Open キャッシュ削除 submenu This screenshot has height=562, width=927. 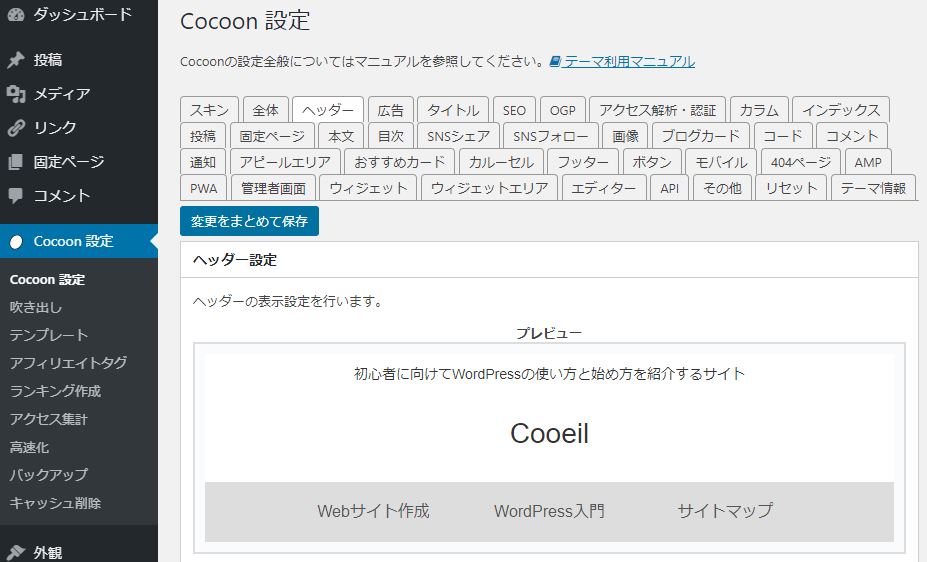[x=55, y=503]
